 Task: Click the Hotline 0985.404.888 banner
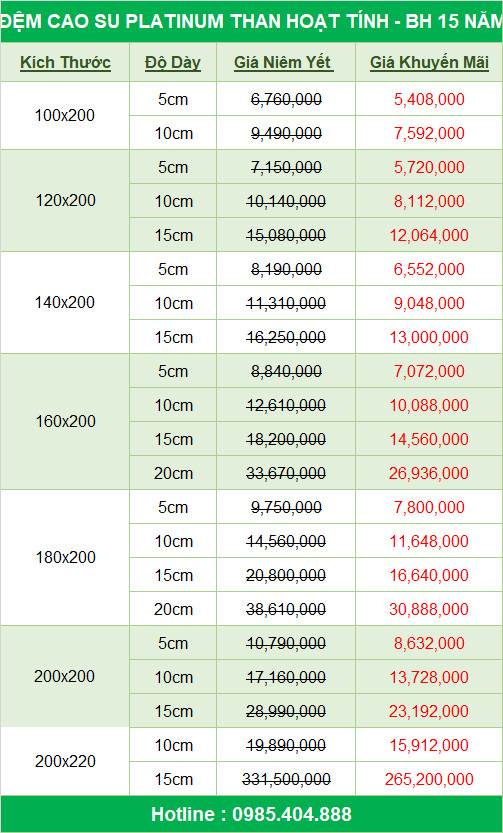251,814
